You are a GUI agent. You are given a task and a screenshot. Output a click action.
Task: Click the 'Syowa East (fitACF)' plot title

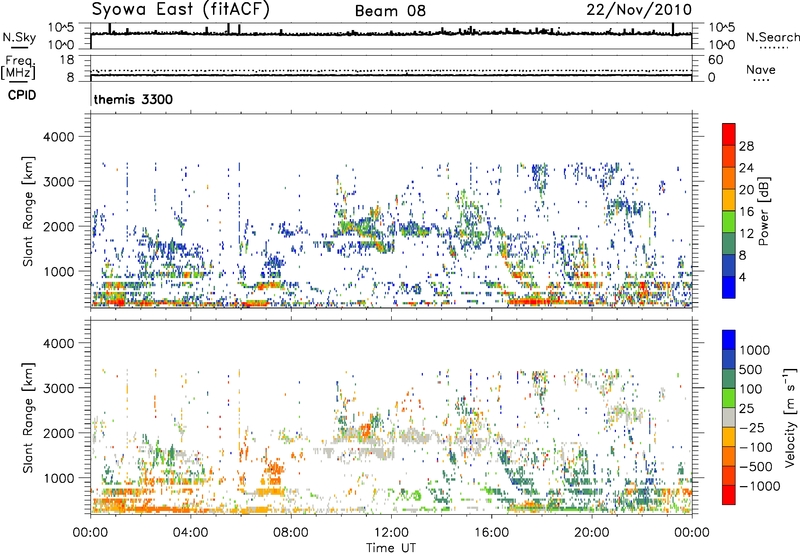coord(181,10)
